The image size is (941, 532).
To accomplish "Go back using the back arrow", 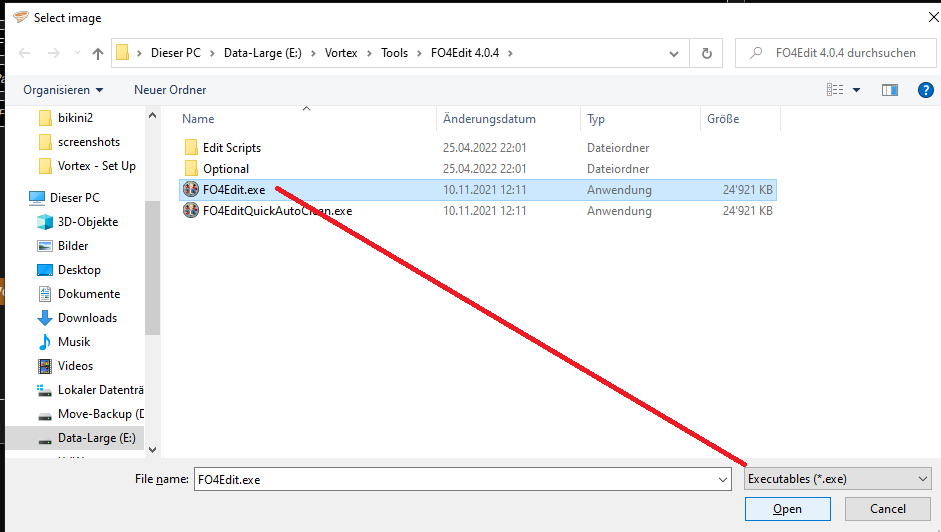I will click(x=25, y=53).
